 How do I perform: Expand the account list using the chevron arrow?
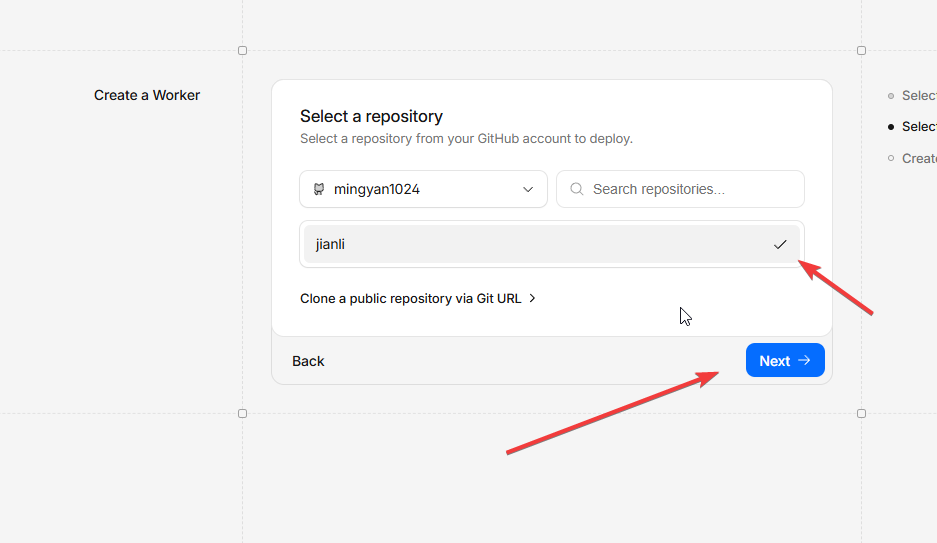click(x=528, y=189)
